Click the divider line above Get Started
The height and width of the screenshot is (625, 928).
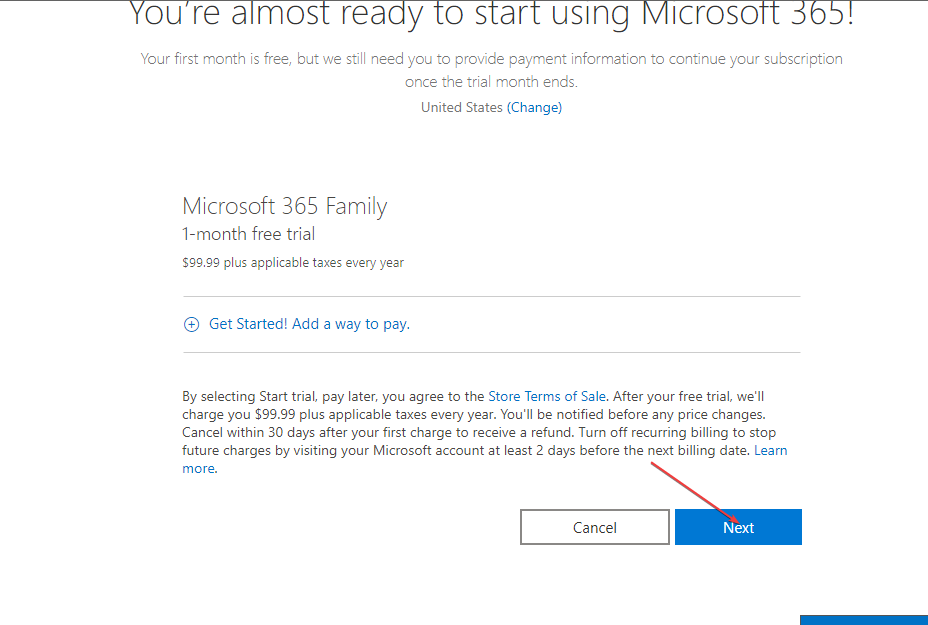491,297
